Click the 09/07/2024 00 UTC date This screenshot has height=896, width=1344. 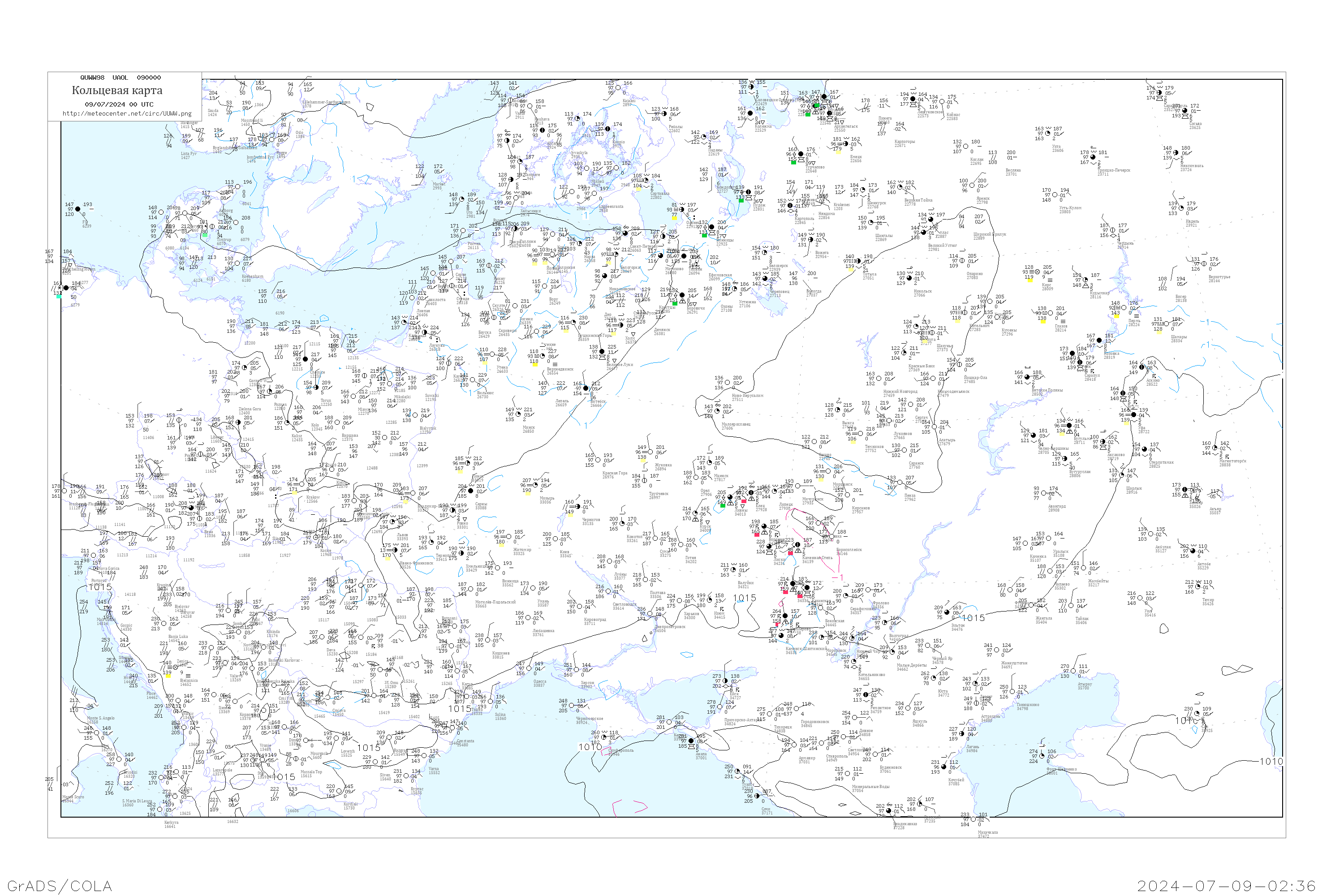point(119,104)
